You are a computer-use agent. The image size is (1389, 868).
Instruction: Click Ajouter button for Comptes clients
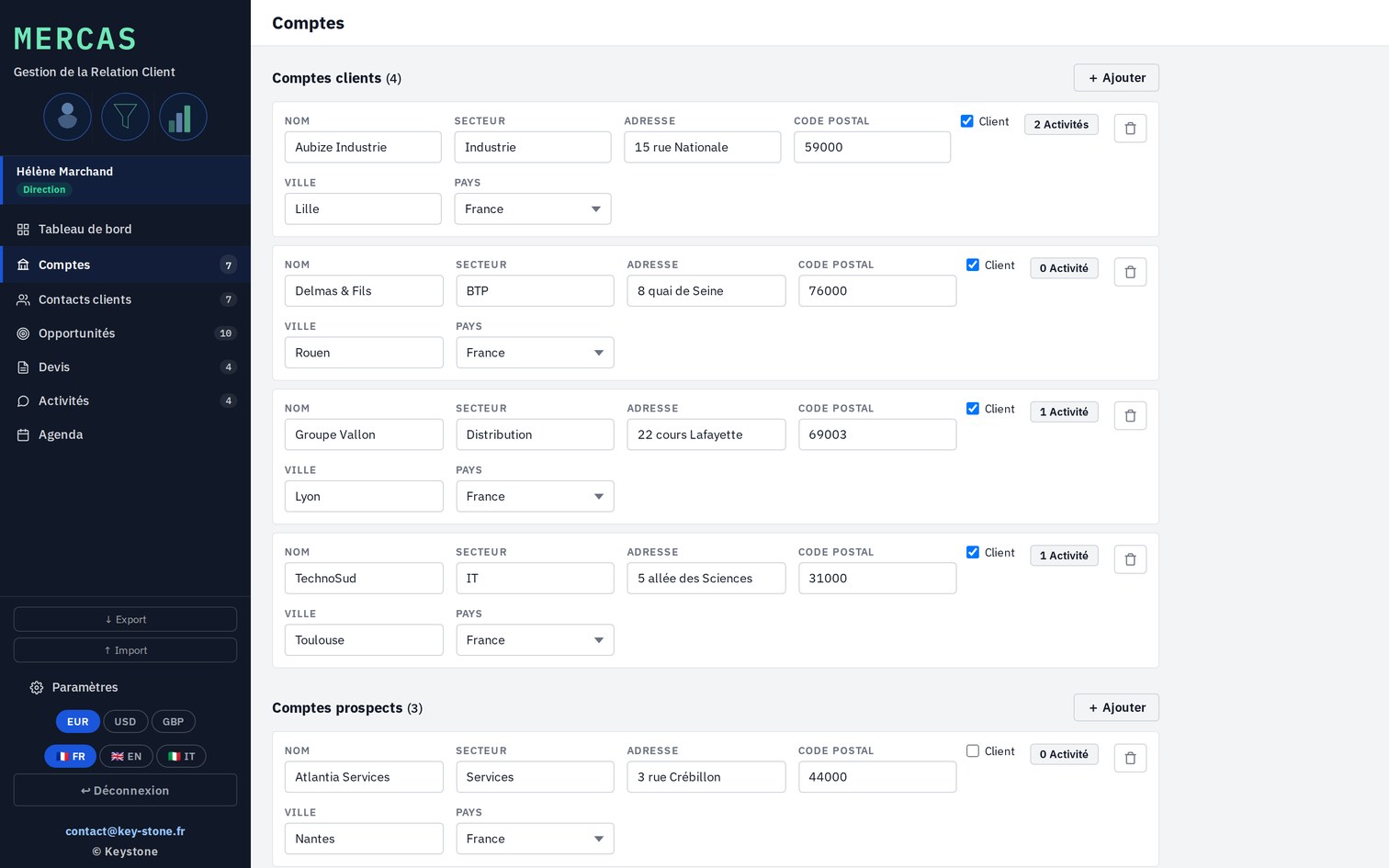tap(1116, 78)
